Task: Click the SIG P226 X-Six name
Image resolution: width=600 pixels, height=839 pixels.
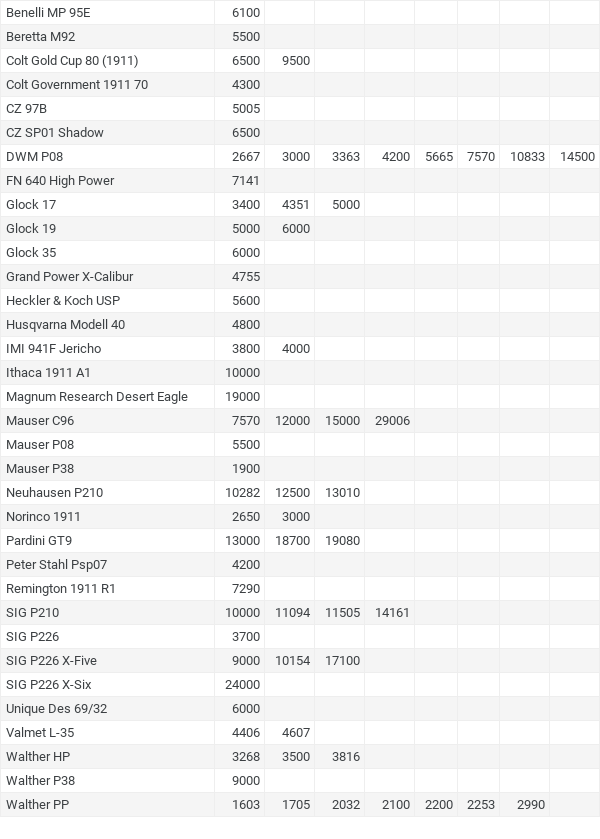Action: 49,685
